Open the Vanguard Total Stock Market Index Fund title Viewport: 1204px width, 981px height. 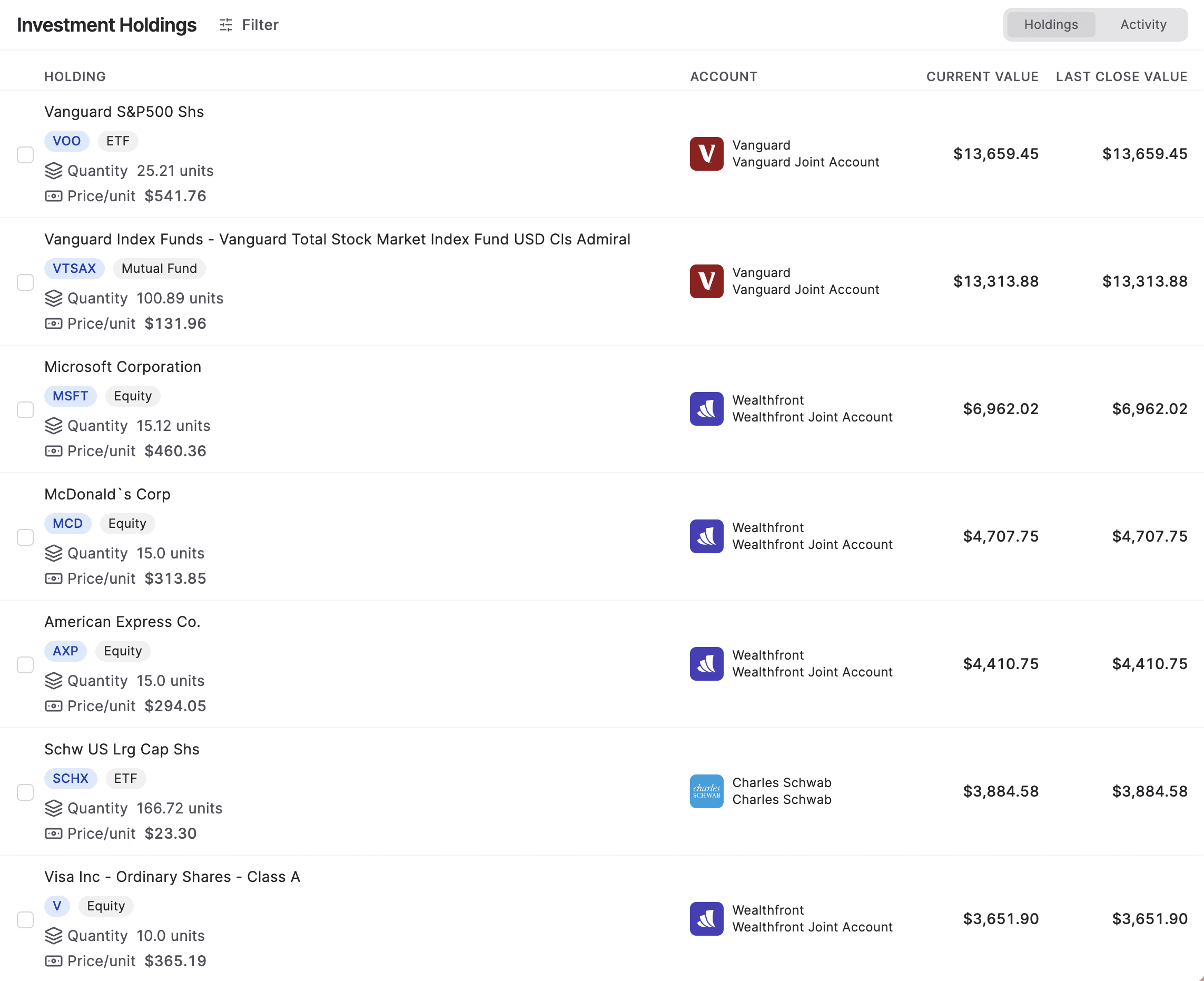click(x=337, y=240)
